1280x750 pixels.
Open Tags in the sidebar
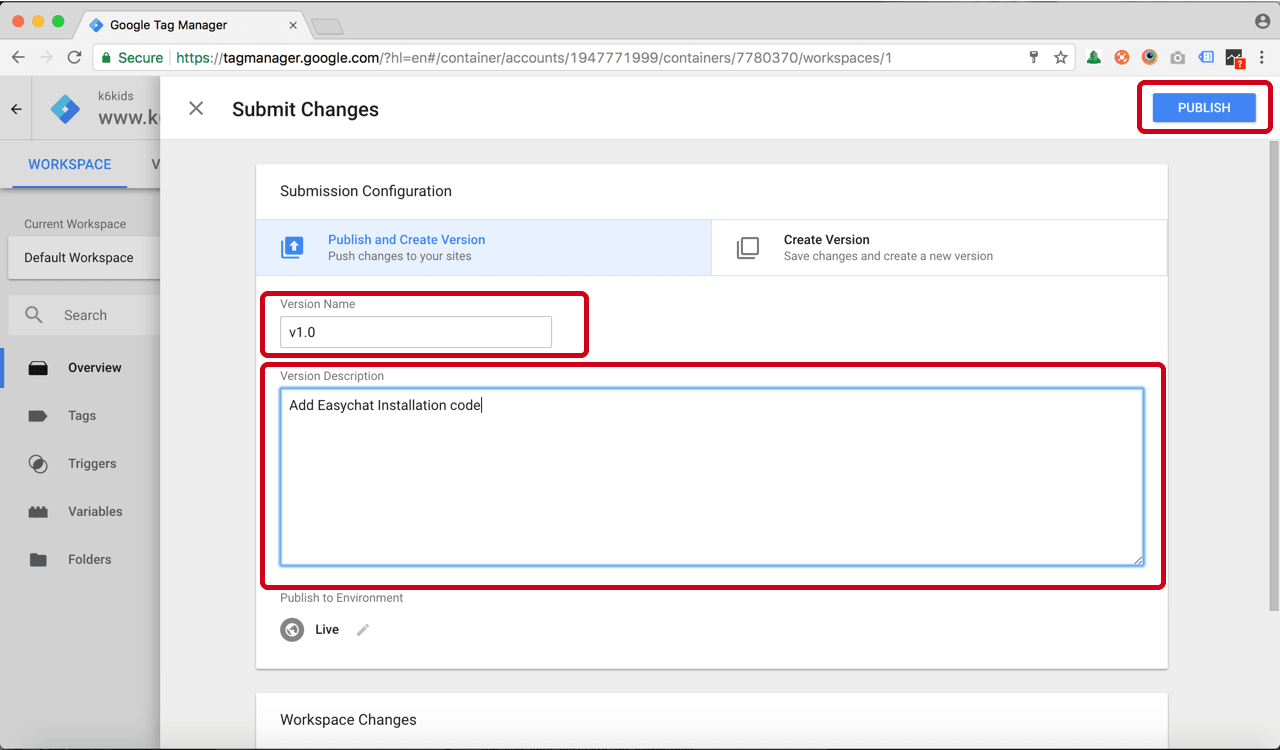point(82,416)
